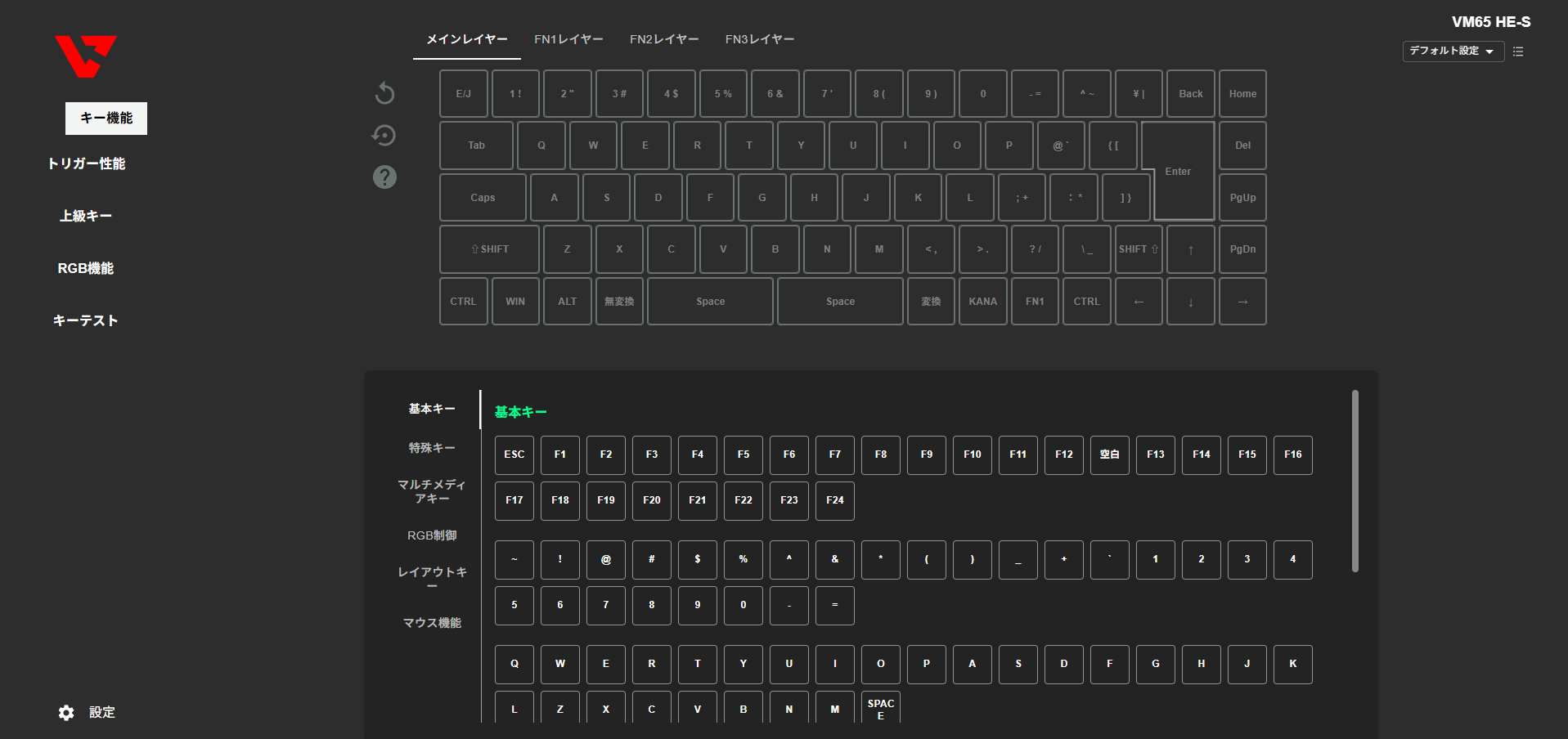Switch to the FN1レイヤー tab
The image size is (1568, 739).
click(x=568, y=39)
